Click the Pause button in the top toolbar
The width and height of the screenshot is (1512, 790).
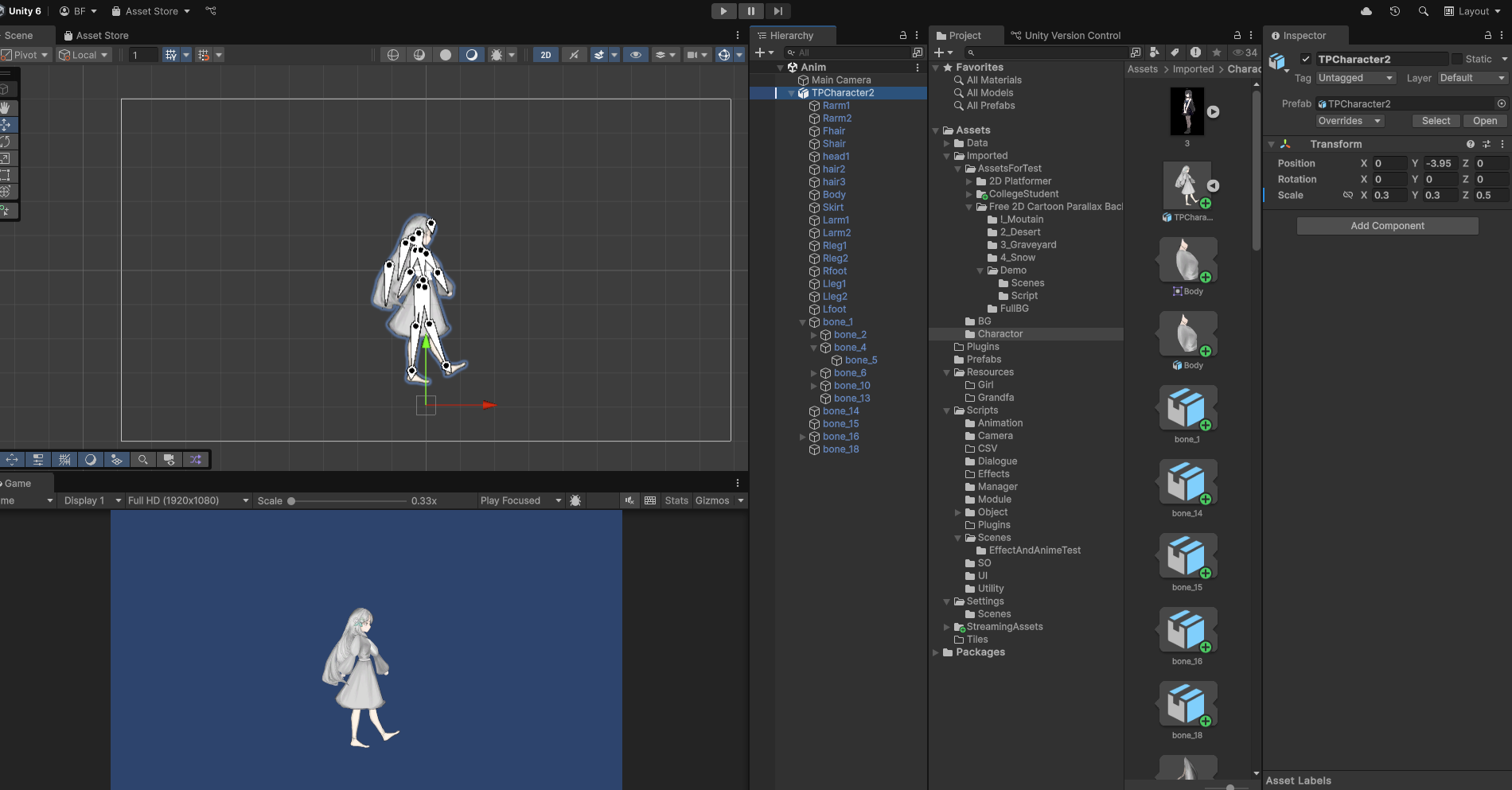click(x=750, y=11)
